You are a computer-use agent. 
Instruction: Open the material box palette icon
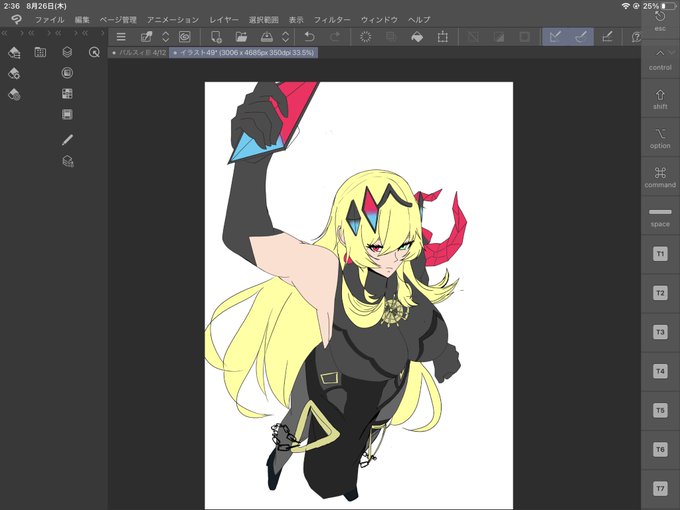click(68, 161)
